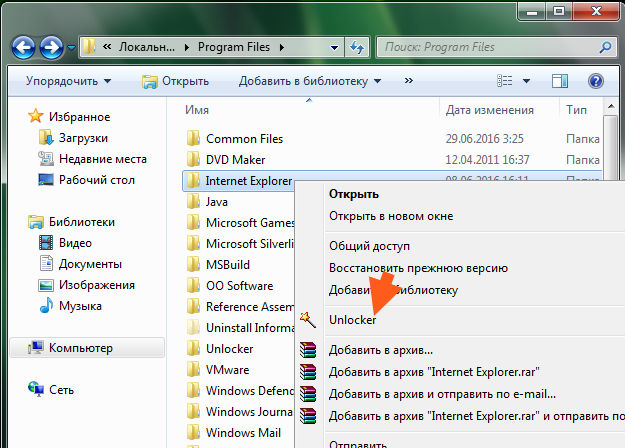Go forward with the blue Forward arrow
The width and height of the screenshot is (625, 448).
pos(51,48)
